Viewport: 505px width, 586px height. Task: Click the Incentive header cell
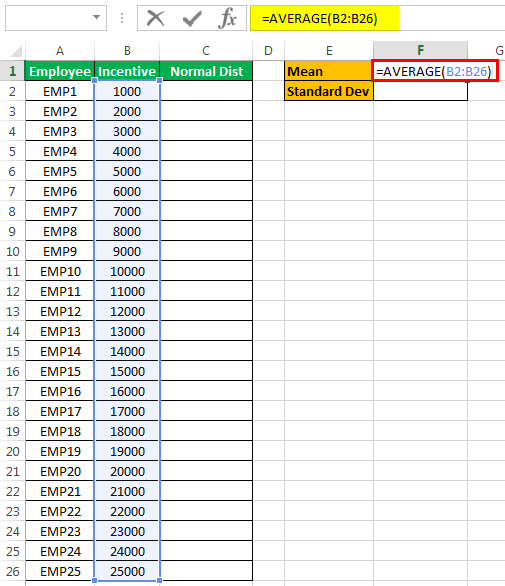(127, 71)
